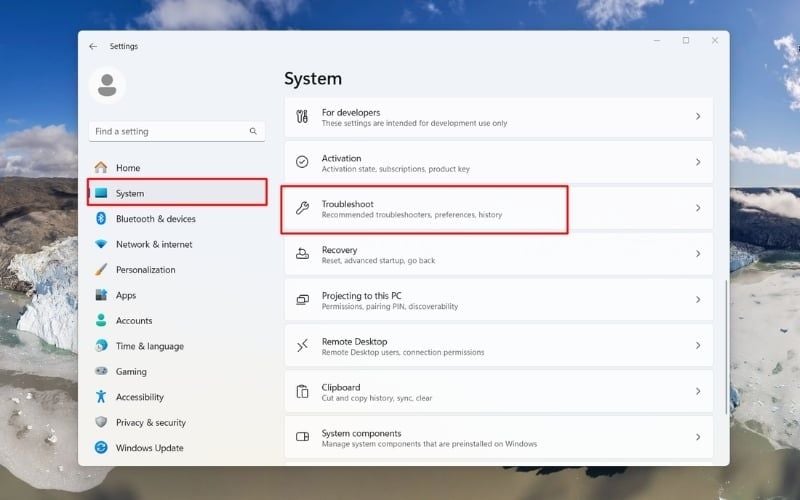Click the System page heading
The height and width of the screenshot is (500, 800).
click(x=313, y=79)
